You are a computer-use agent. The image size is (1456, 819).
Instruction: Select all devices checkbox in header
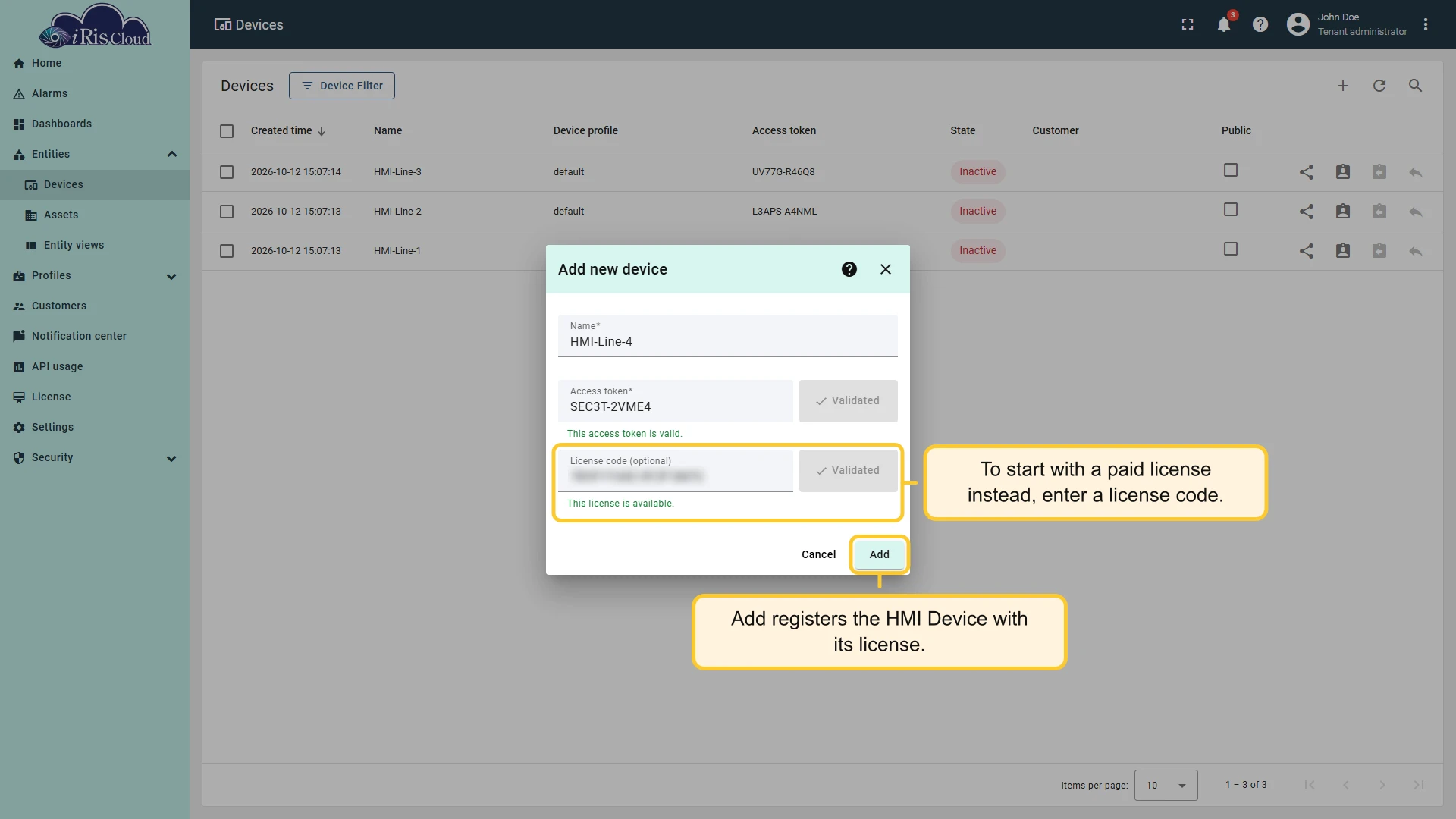(x=227, y=131)
